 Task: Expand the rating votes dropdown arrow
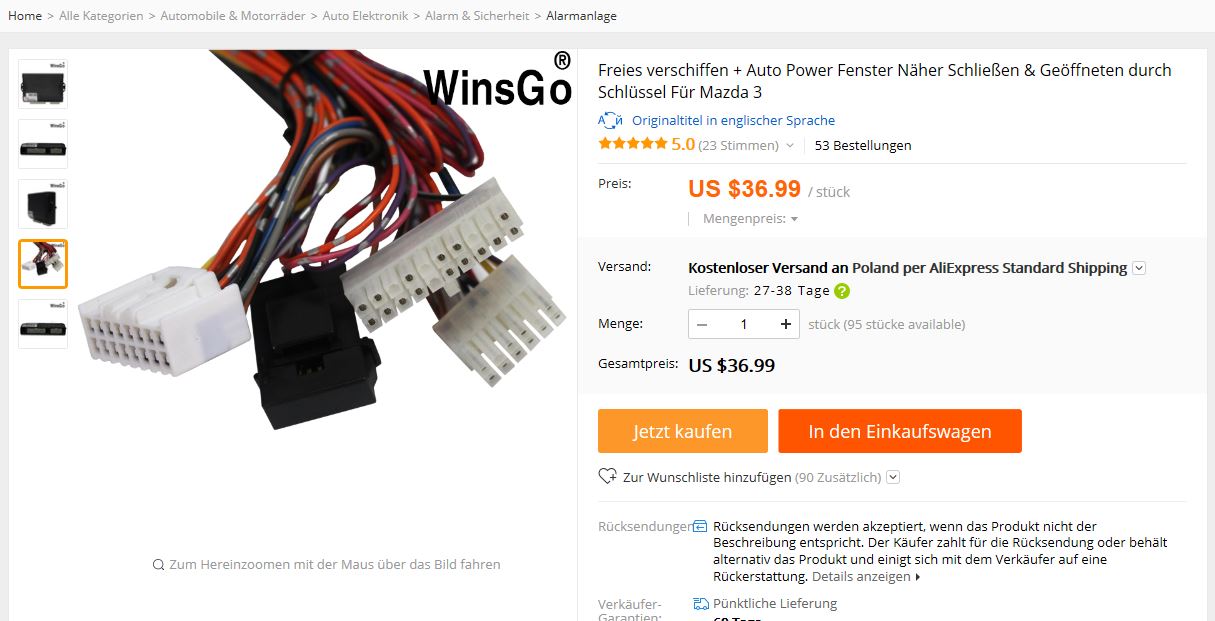pyautogui.click(x=790, y=145)
